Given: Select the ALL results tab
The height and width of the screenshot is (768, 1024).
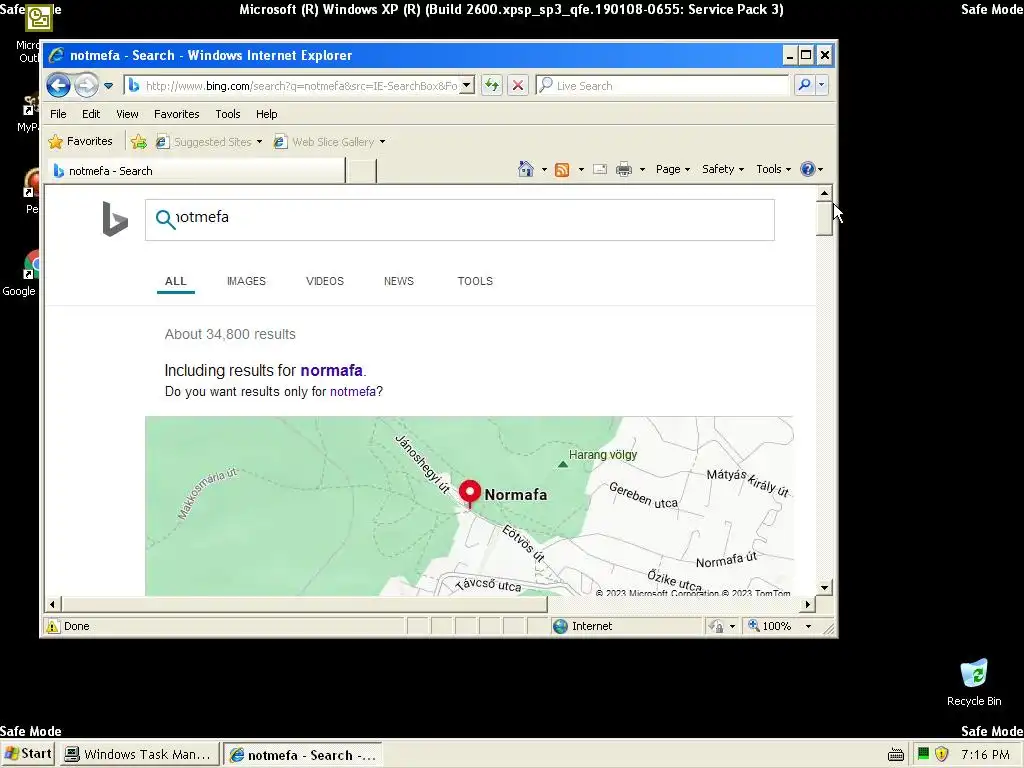Looking at the screenshot, I should click(x=176, y=281).
